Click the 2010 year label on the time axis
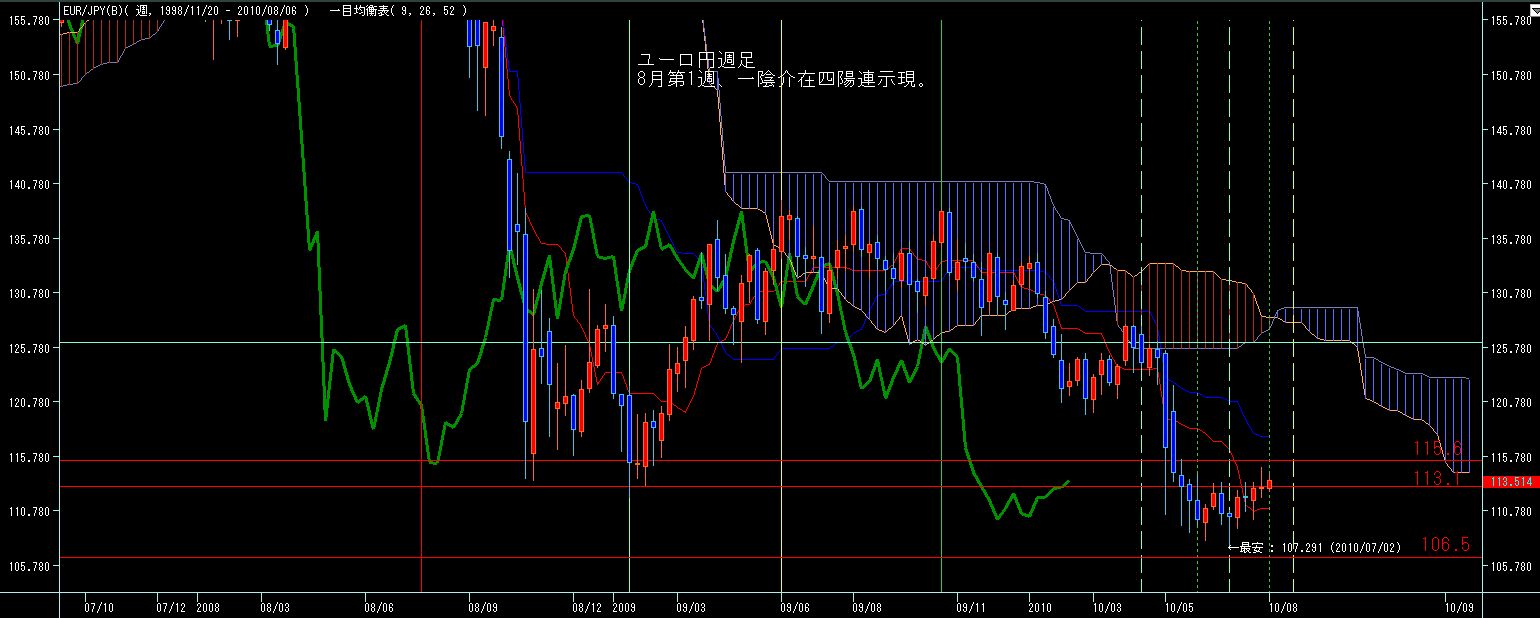Screen dimensions: 1540x618 coord(1040,607)
